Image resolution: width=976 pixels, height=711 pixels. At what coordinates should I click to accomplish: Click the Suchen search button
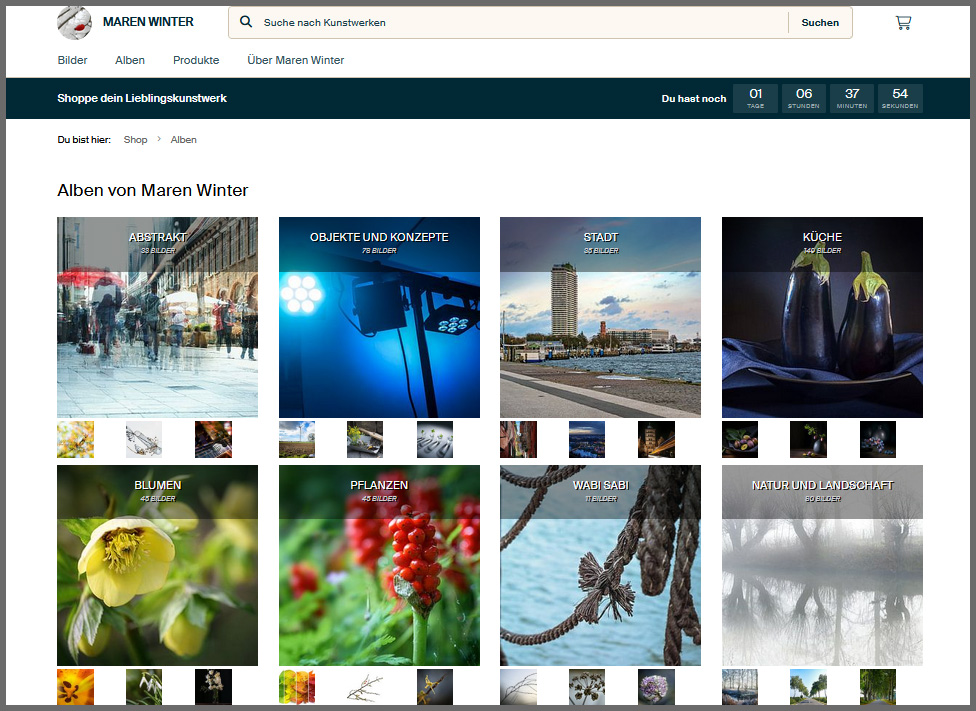(820, 22)
